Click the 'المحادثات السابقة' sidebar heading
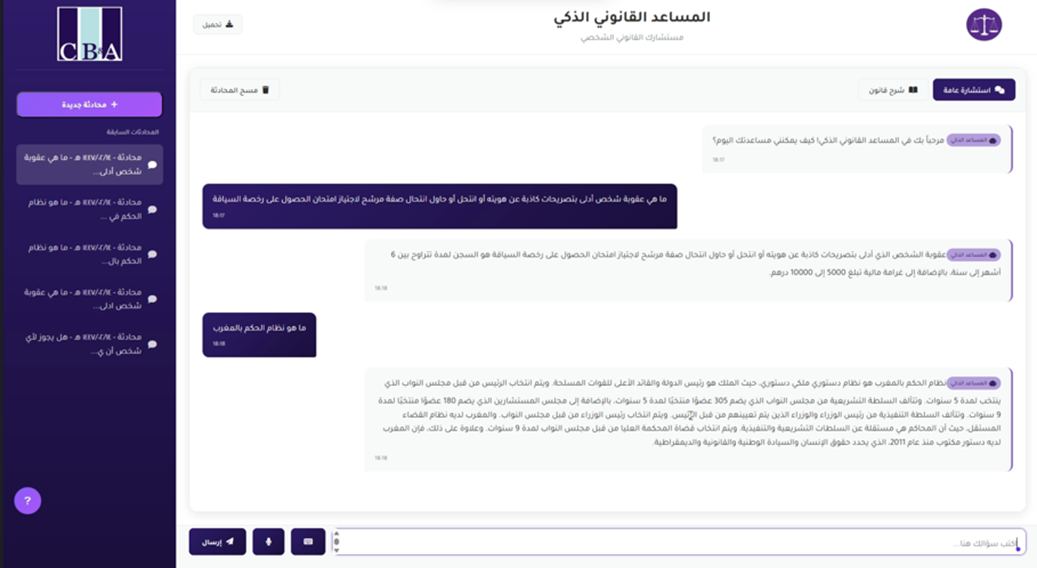 click(132, 132)
